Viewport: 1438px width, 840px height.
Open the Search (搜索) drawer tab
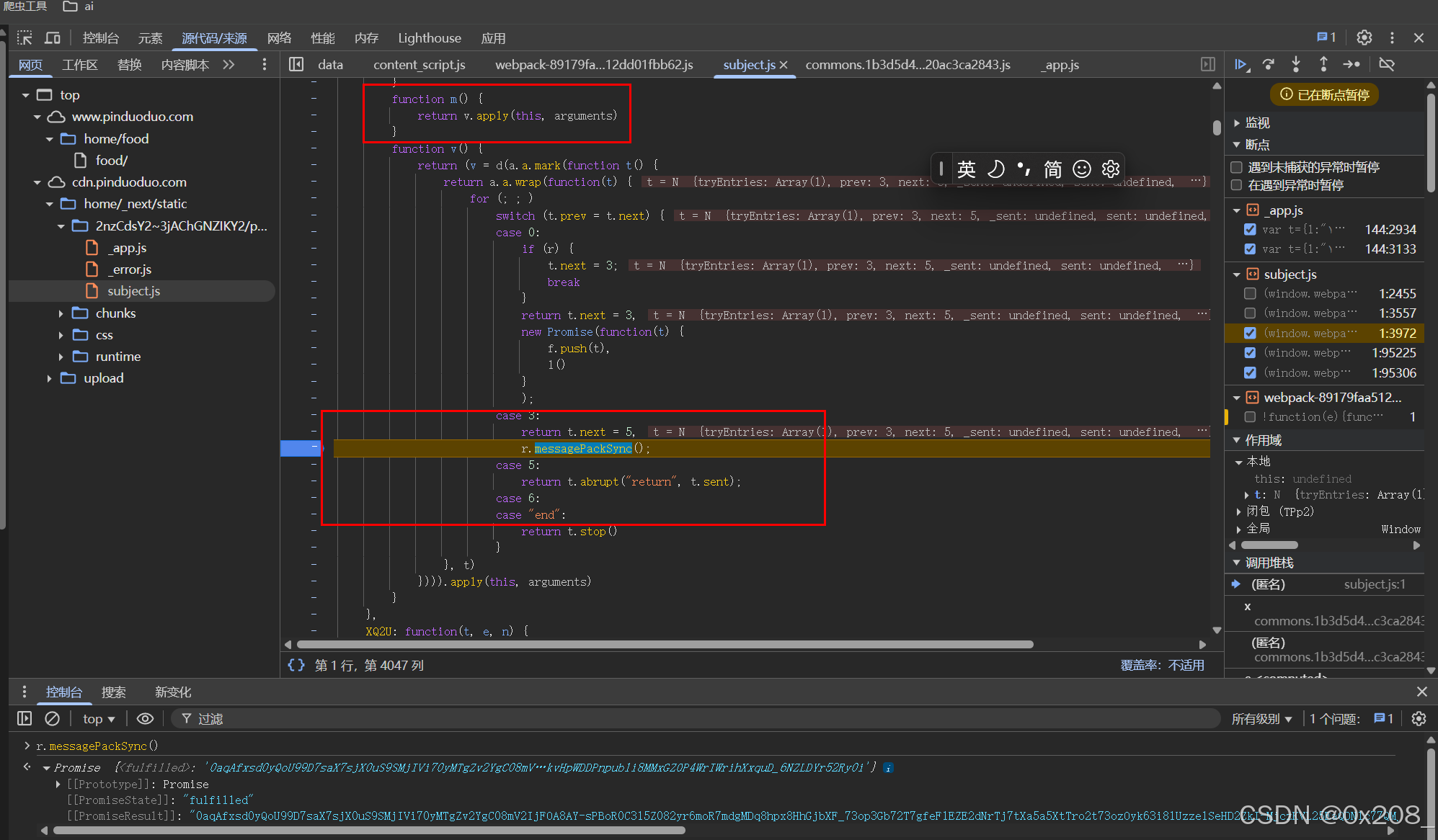(x=113, y=692)
